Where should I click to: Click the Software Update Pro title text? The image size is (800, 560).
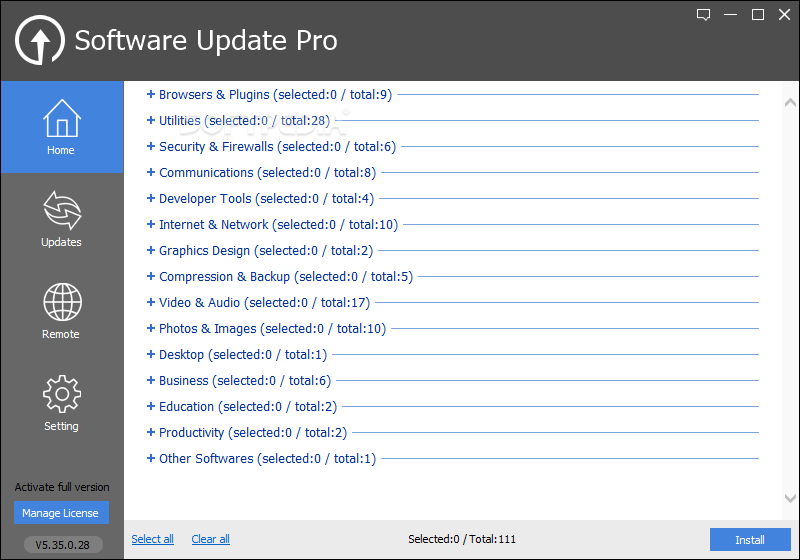click(x=206, y=41)
